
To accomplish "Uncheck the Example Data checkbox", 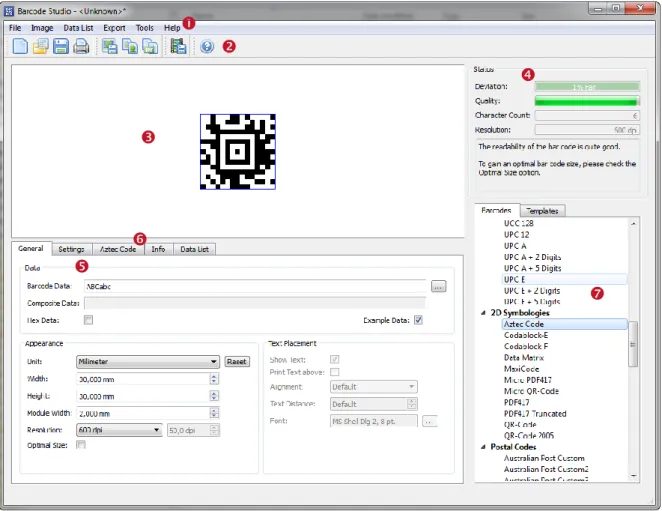I will 418,320.
